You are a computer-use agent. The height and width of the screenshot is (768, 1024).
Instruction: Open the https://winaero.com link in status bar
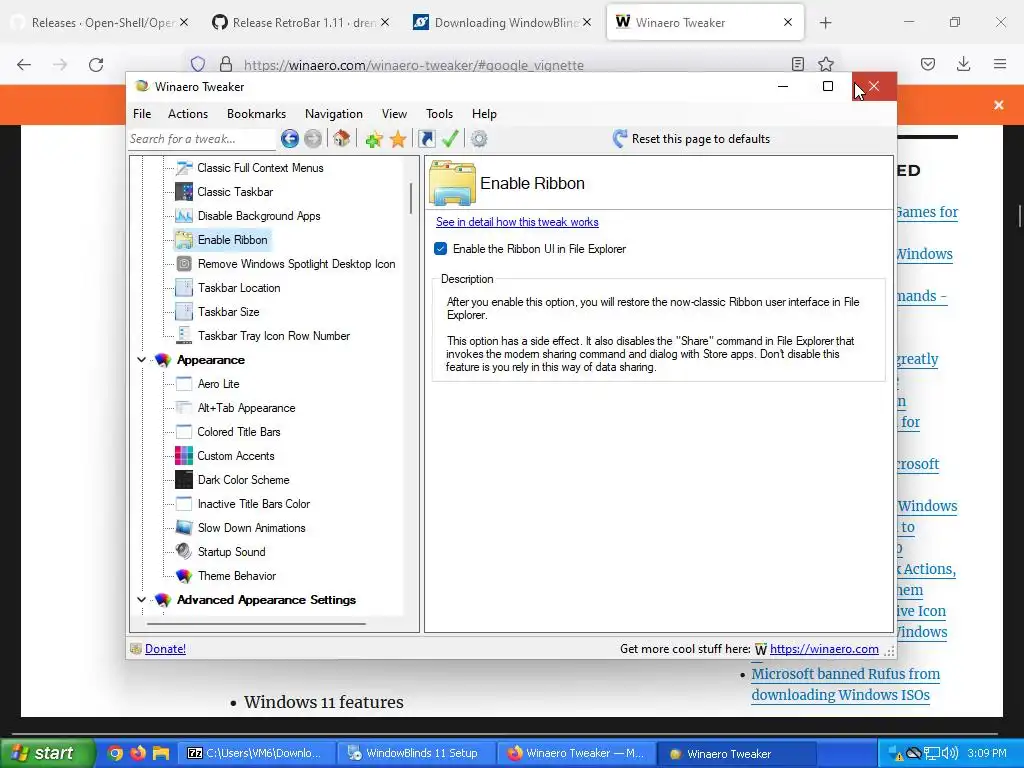[824, 648]
